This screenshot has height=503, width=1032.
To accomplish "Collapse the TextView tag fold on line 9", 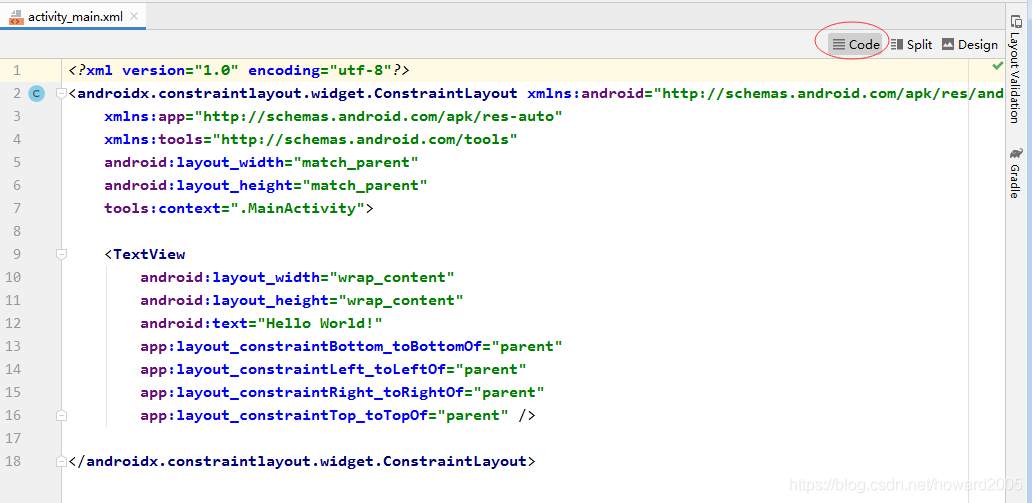I will pyautogui.click(x=62, y=254).
